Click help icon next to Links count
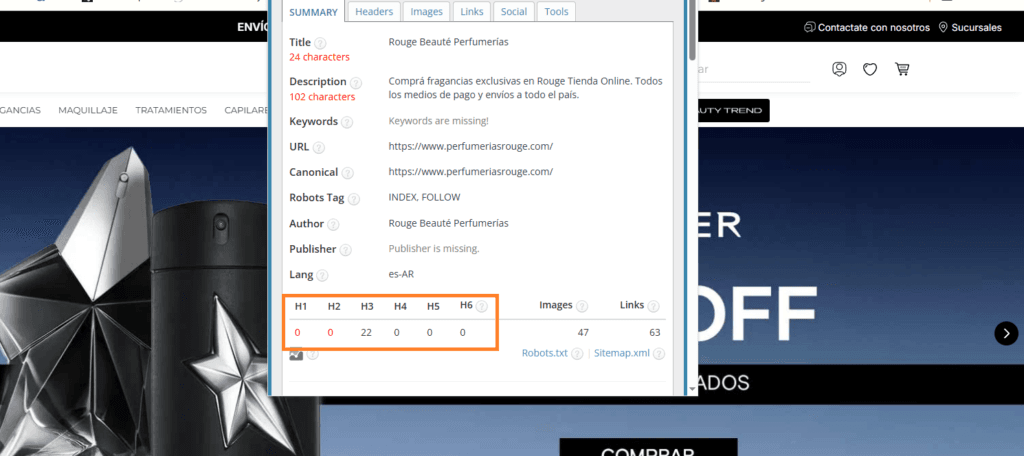The image size is (1024, 456). coord(653,306)
